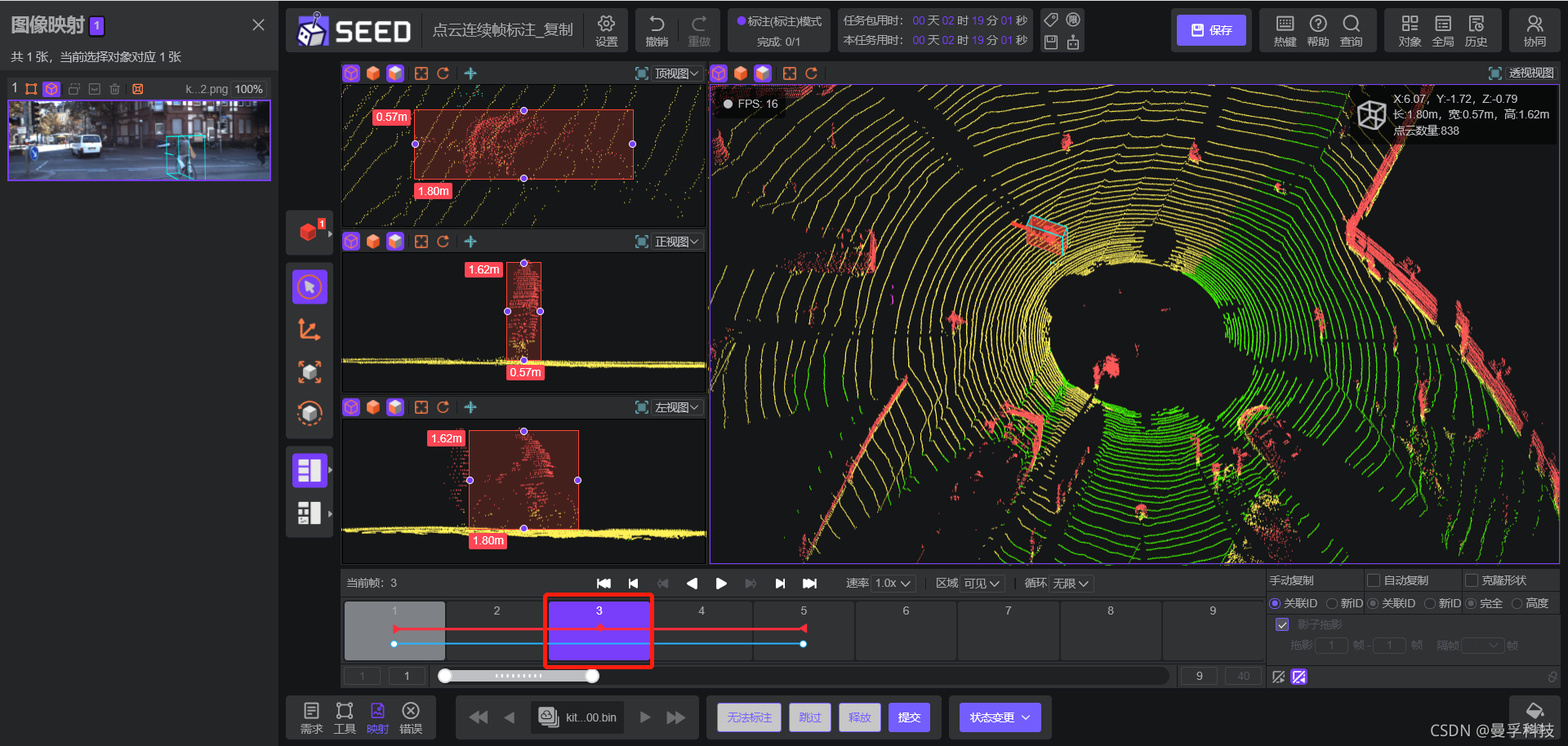The image size is (1568, 746).
Task: Open 错误 errors tab
Action: [411, 718]
